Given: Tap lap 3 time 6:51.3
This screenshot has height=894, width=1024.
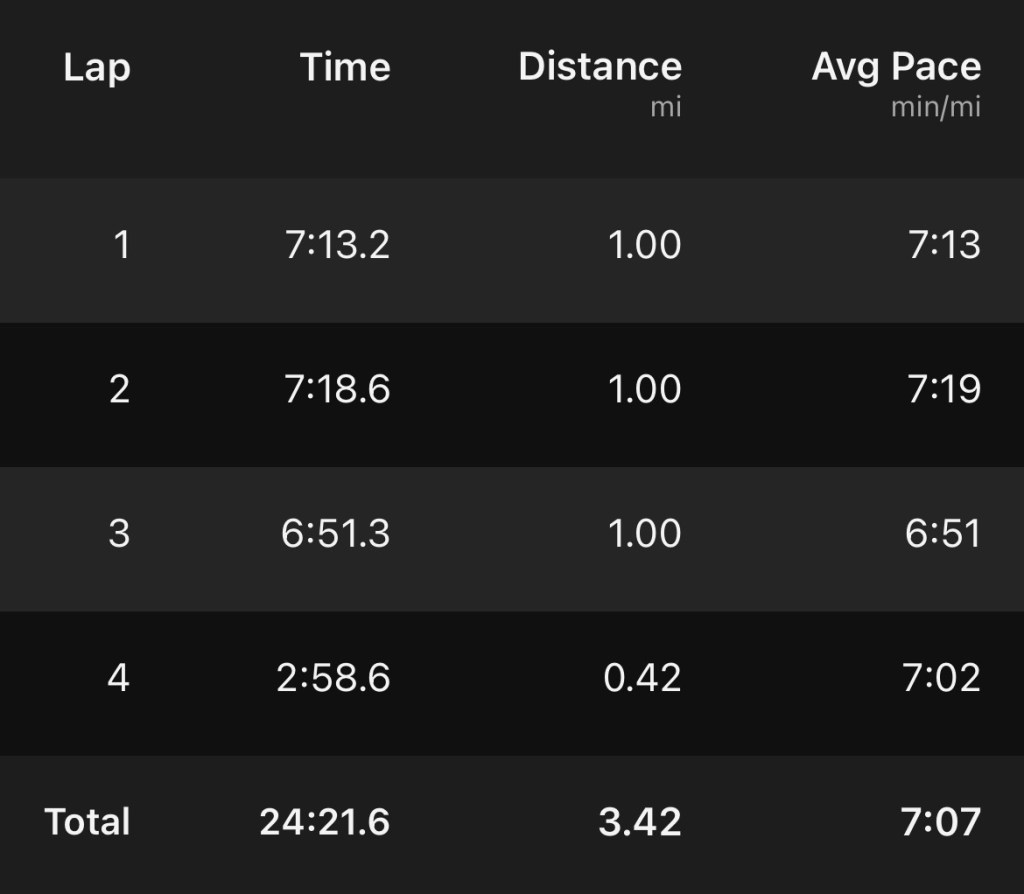Looking at the screenshot, I should 336,533.
